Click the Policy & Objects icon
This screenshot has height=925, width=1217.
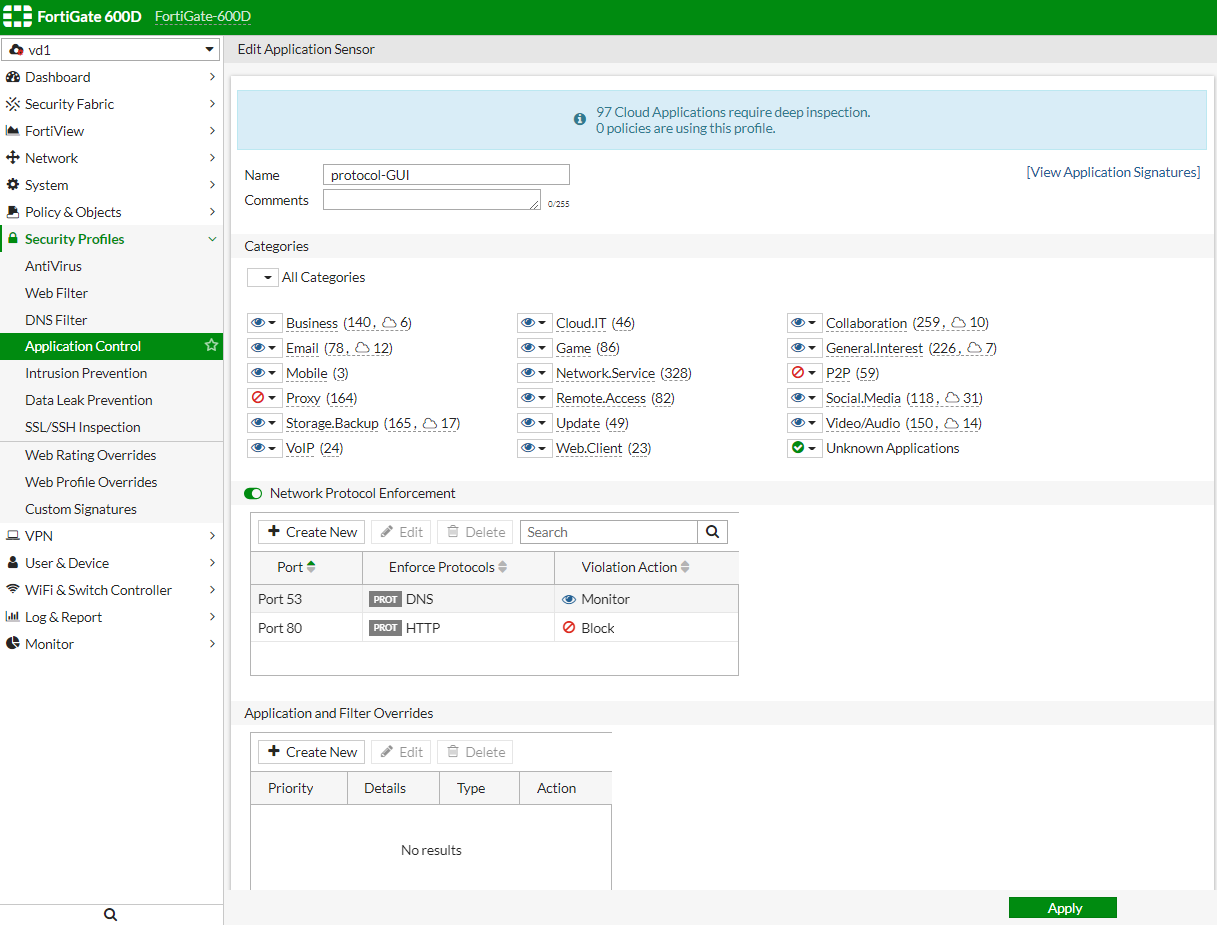click(13, 212)
